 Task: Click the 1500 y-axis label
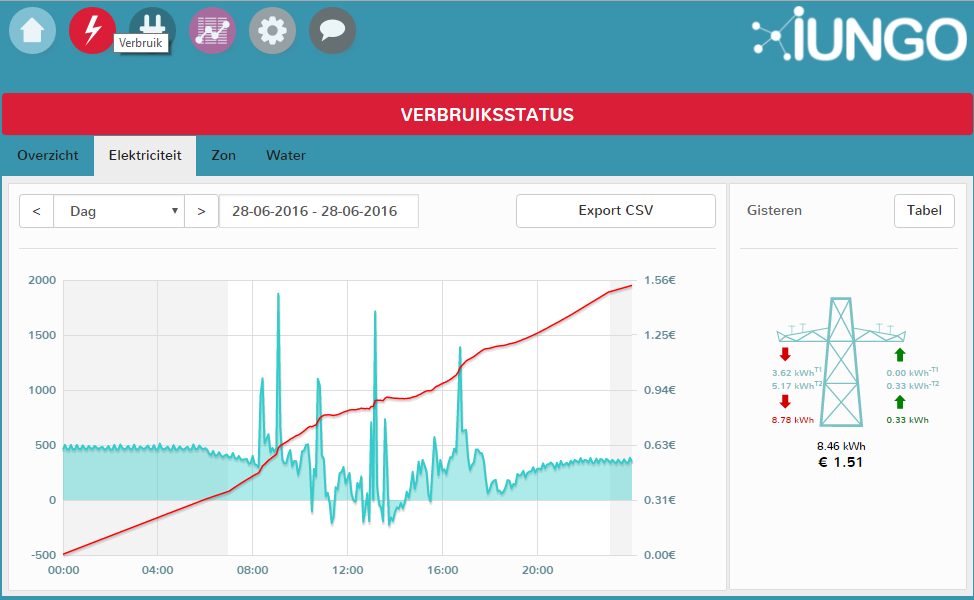point(42,335)
